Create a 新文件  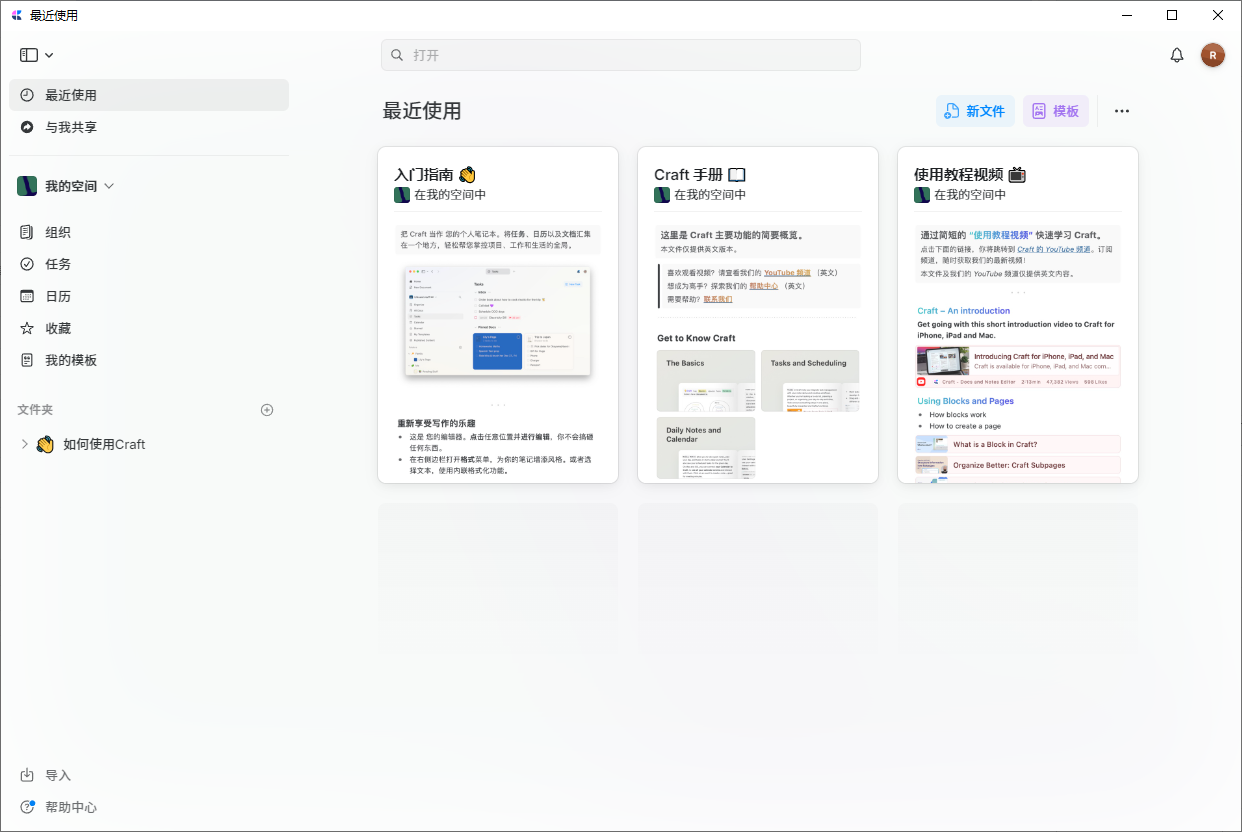tap(975, 111)
